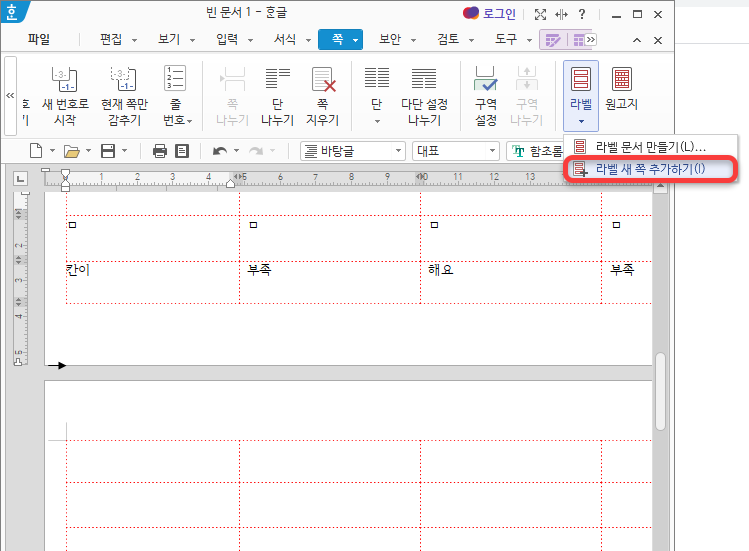Open the 라벨 label ribbon button
The height and width of the screenshot is (551, 749).
[581, 96]
